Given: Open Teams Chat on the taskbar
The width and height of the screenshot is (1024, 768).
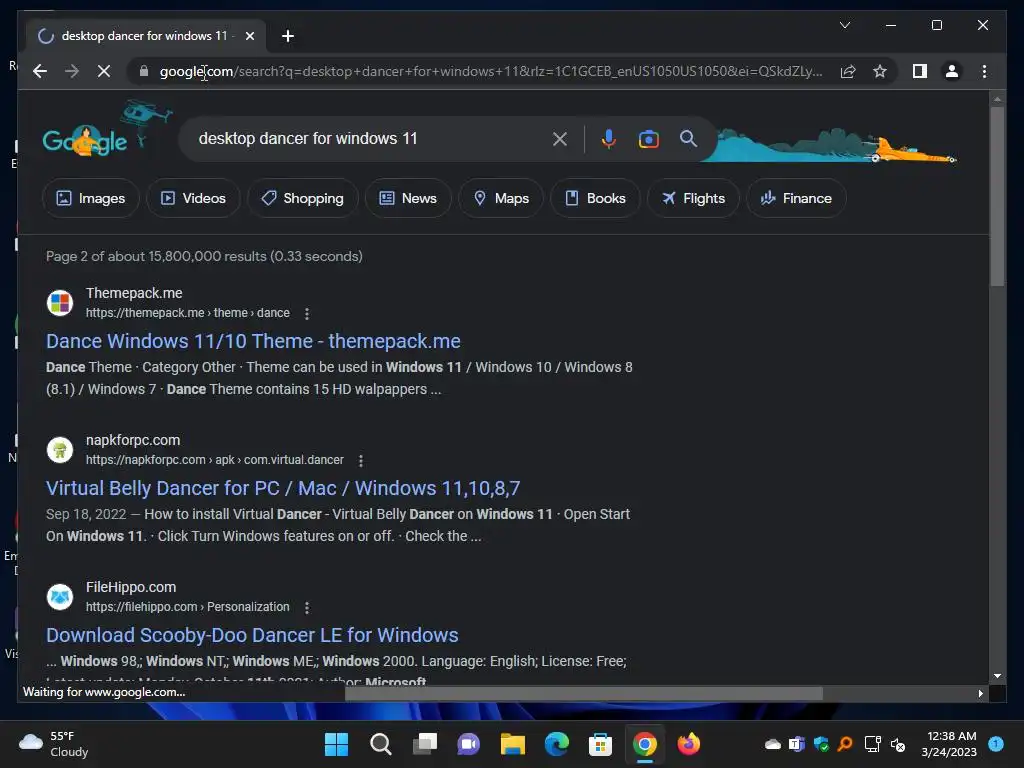Looking at the screenshot, I should 468,744.
